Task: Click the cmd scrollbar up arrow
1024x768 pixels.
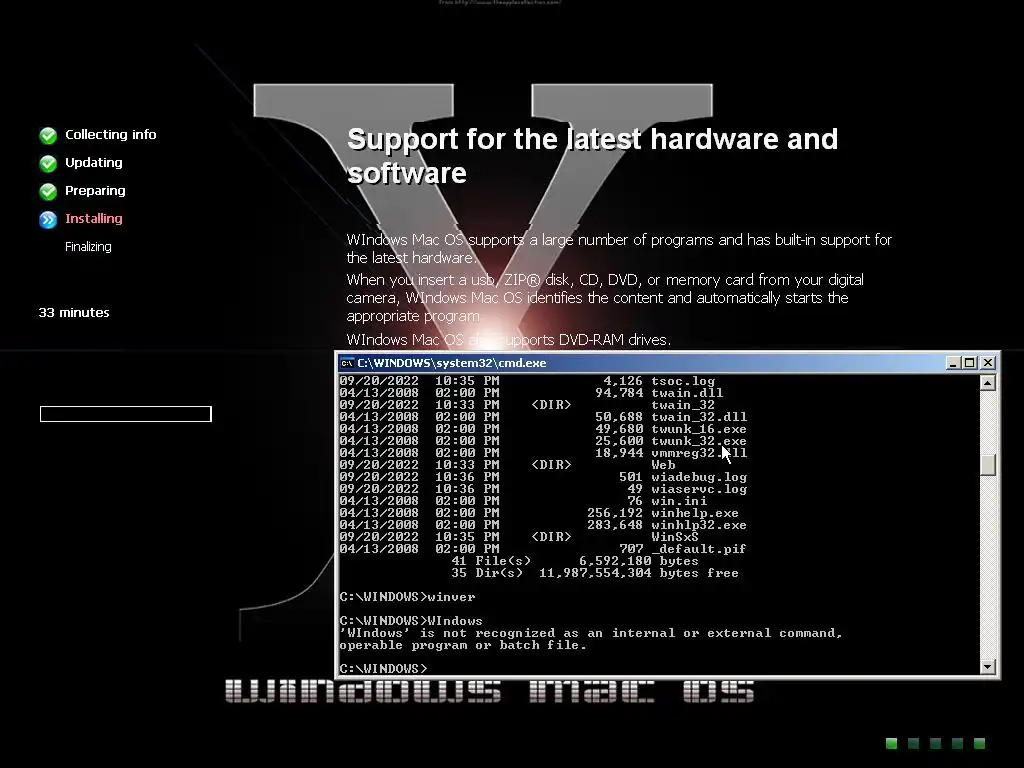Action: [x=987, y=383]
